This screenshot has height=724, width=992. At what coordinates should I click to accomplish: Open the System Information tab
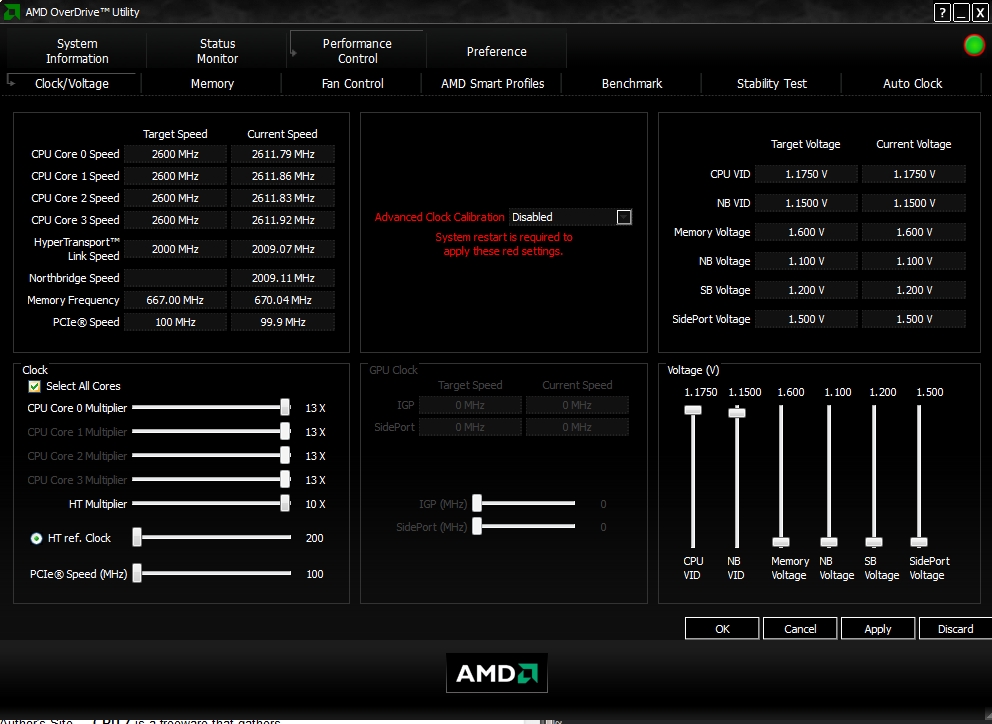point(77,51)
